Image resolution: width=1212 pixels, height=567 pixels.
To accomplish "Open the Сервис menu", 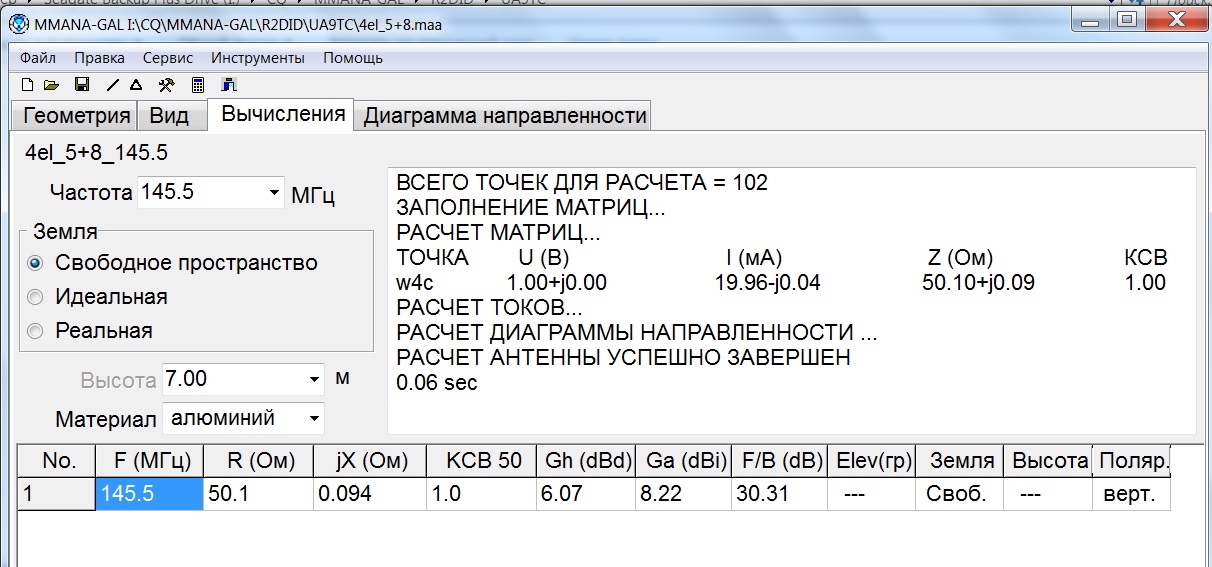I will [168, 58].
